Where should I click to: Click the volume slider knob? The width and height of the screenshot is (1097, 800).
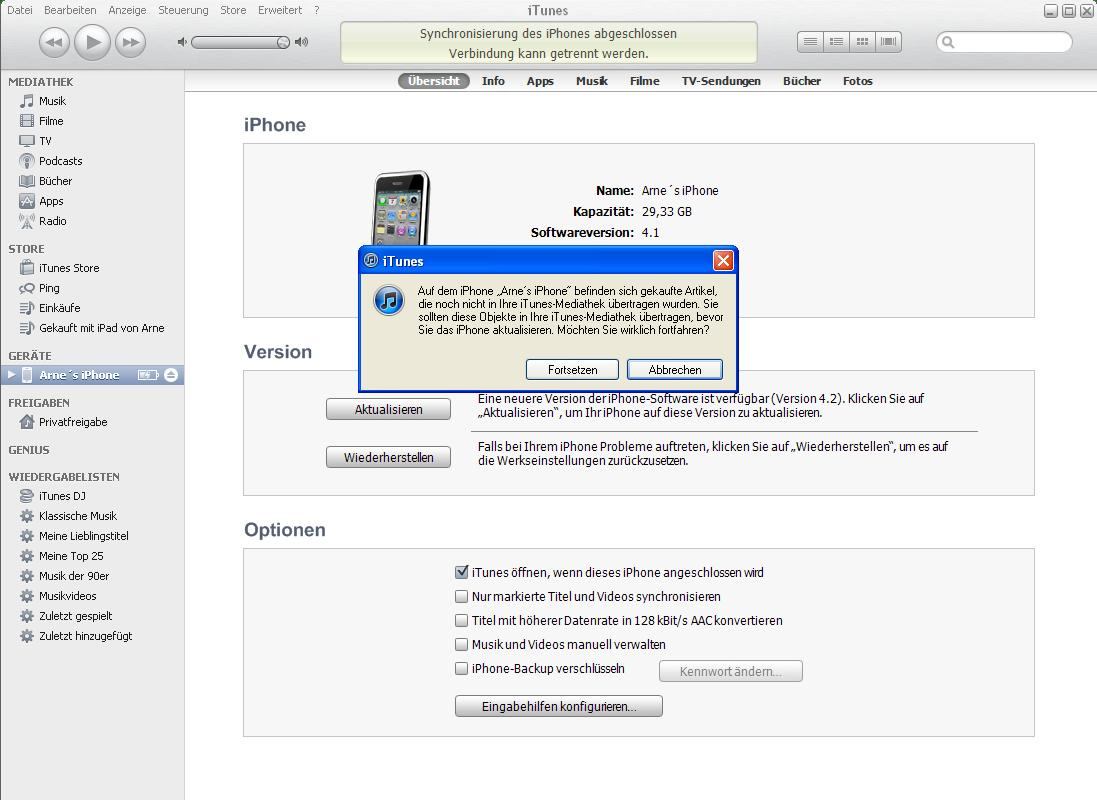283,42
